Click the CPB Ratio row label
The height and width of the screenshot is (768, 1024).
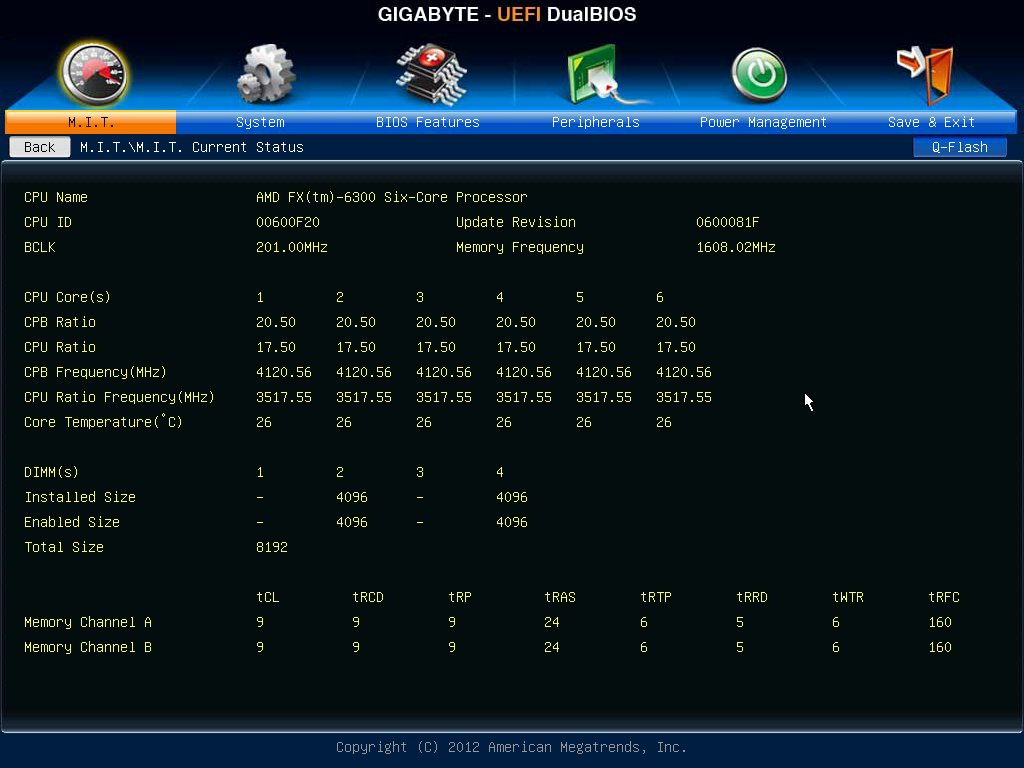coord(59,322)
